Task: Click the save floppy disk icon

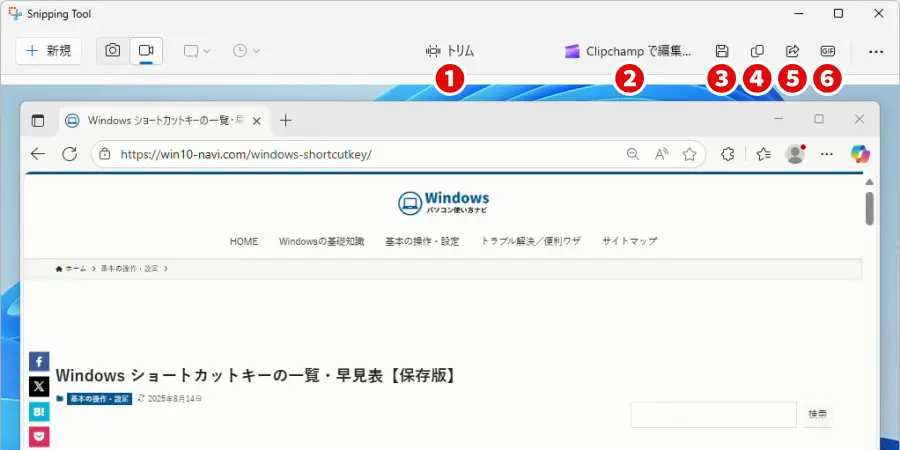Action: [x=722, y=51]
